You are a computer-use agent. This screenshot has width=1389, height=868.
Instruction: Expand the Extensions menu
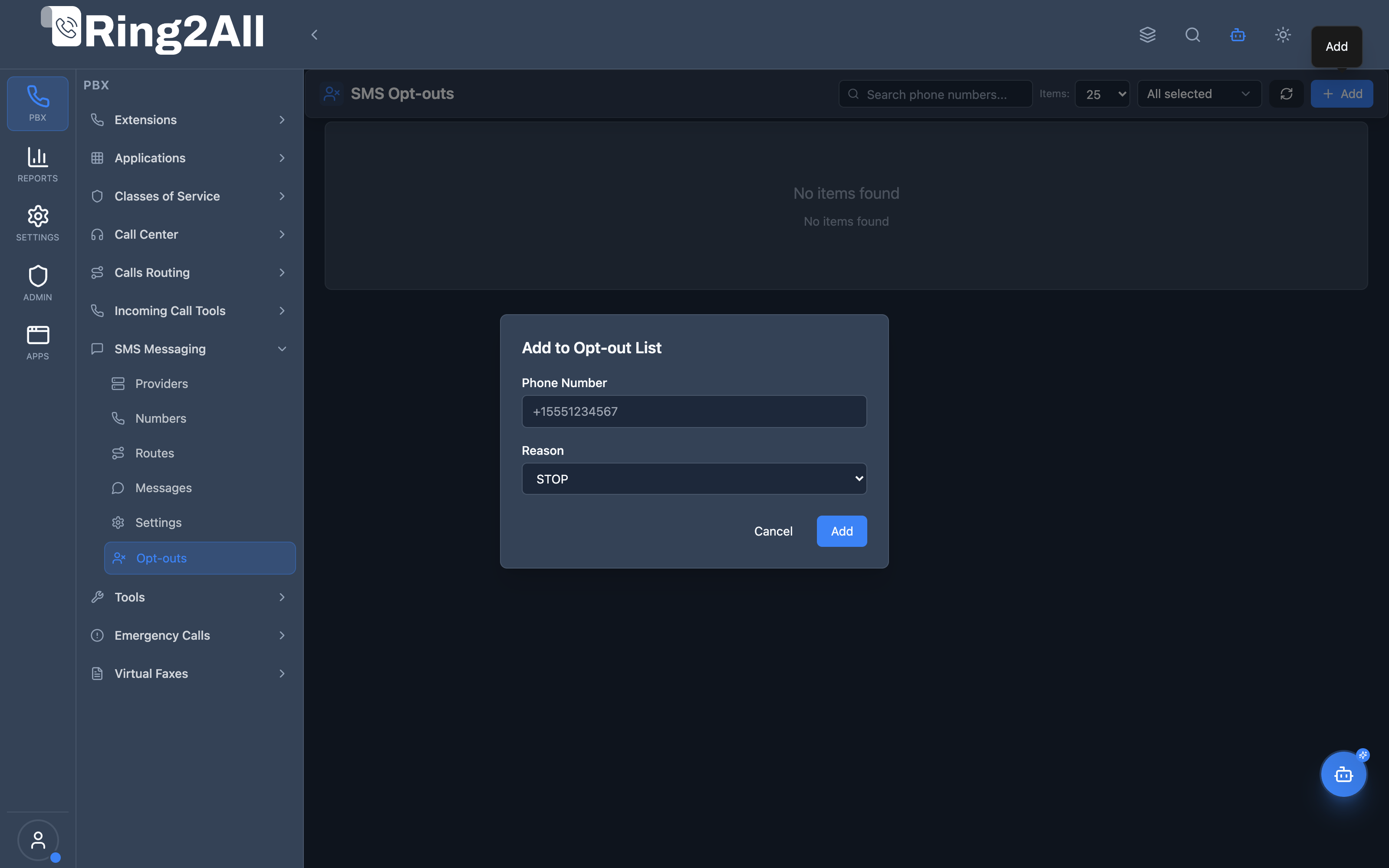[x=188, y=120]
